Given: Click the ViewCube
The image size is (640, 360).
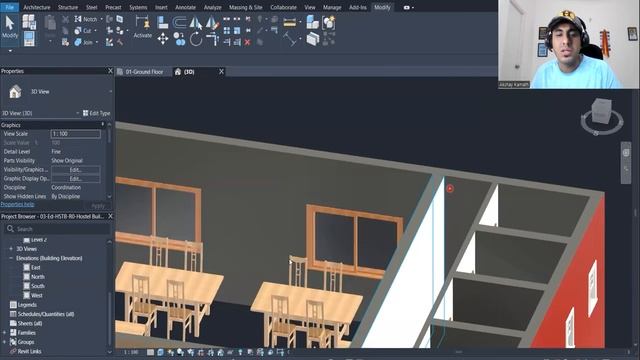Looking at the screenshot, I should [602, 110].
